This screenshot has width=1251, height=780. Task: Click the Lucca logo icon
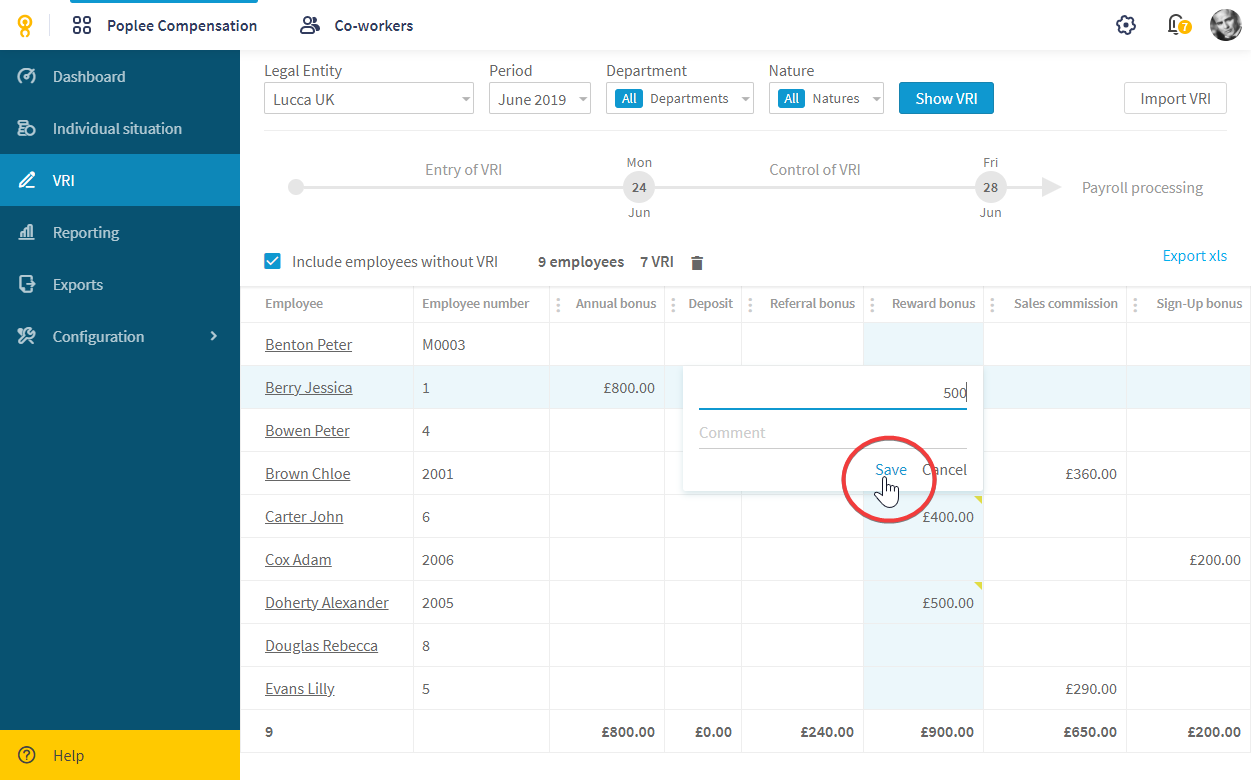point(25,26)
